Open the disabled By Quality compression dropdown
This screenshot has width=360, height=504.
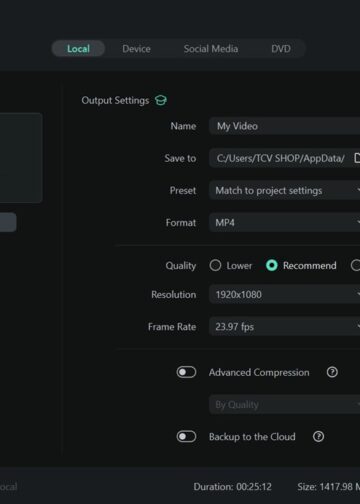[285, 404]
